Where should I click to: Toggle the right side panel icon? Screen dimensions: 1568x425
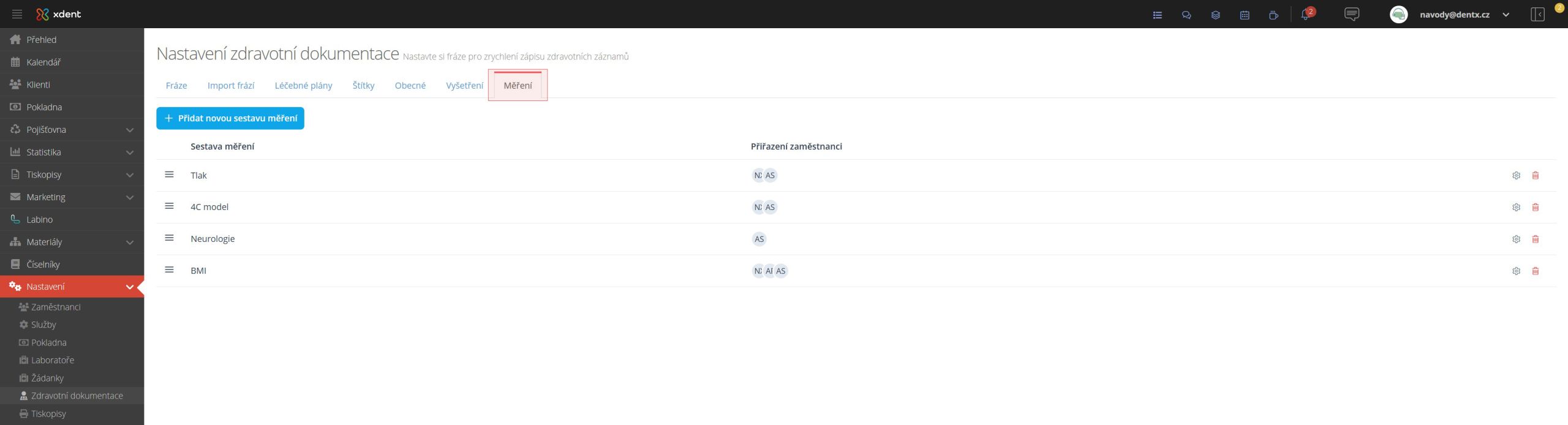(x=1537, y=15)
